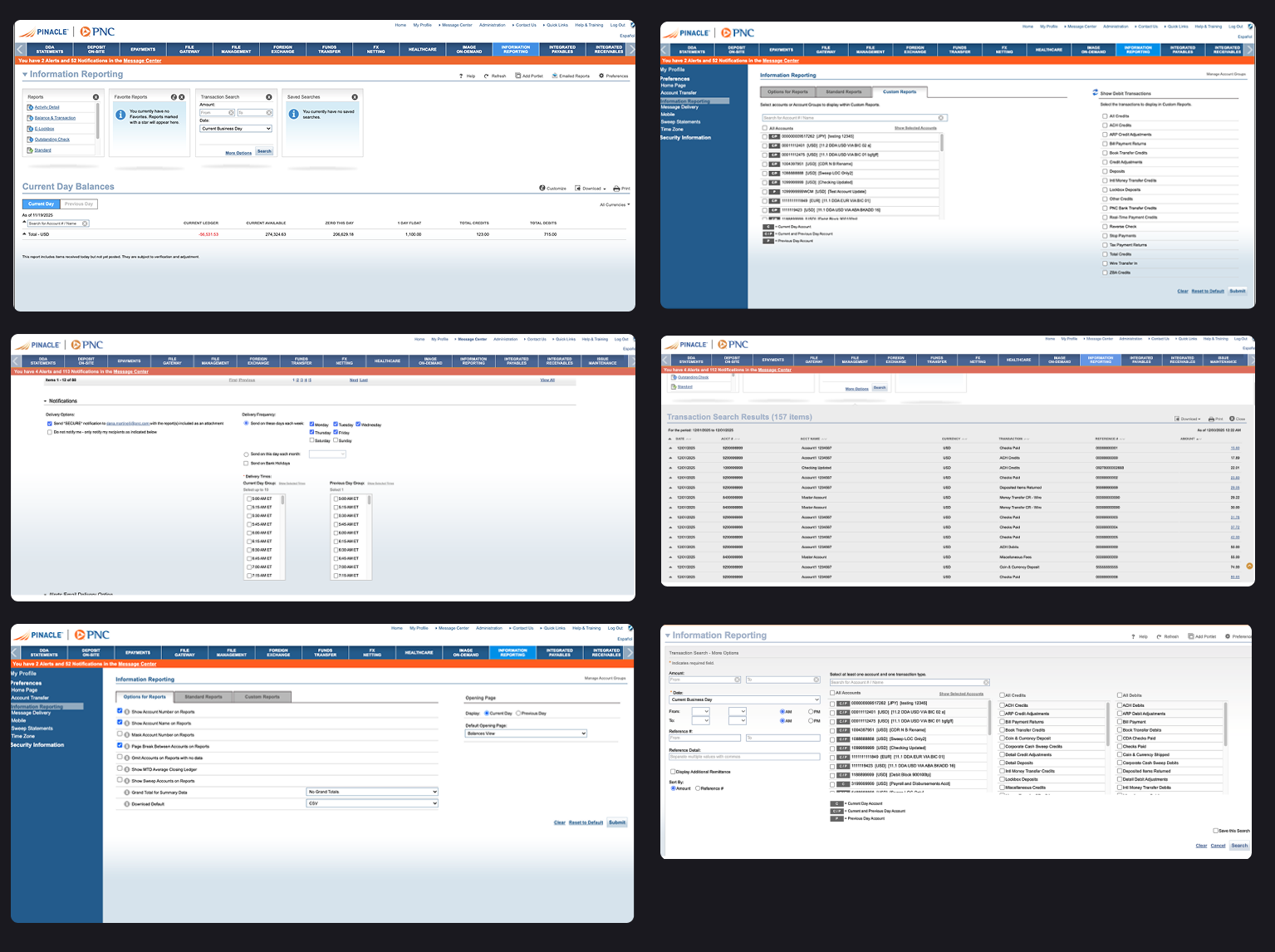Open the Message Center from the alerts banner
The image size is (1275, 952).
pyautogui.click(x=141, y=61)
